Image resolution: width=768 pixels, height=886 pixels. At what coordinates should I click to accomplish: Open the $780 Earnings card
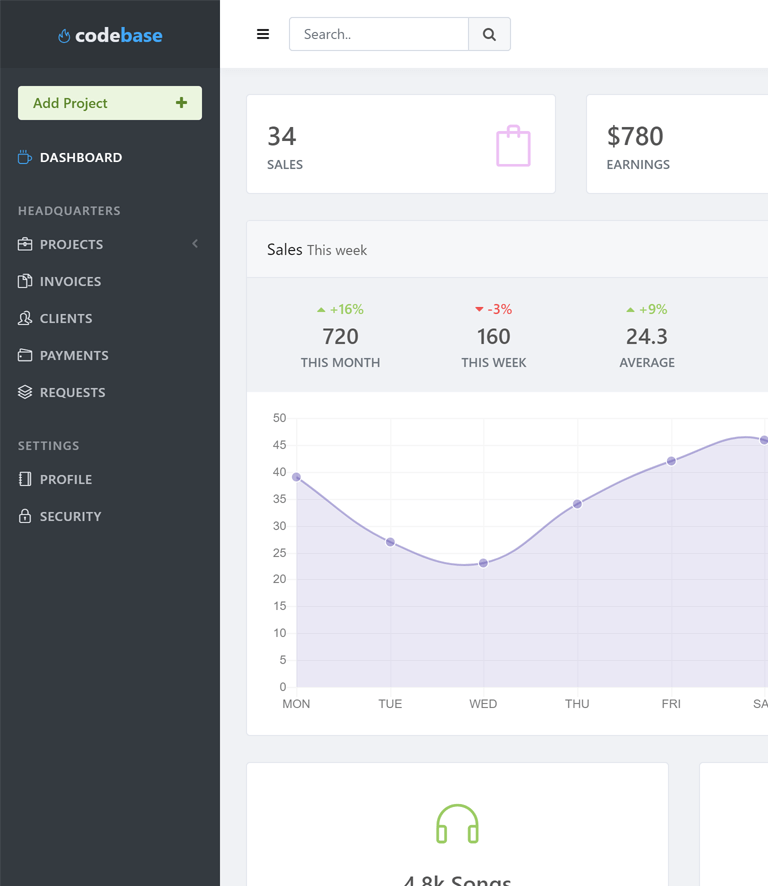click(677, 144)
